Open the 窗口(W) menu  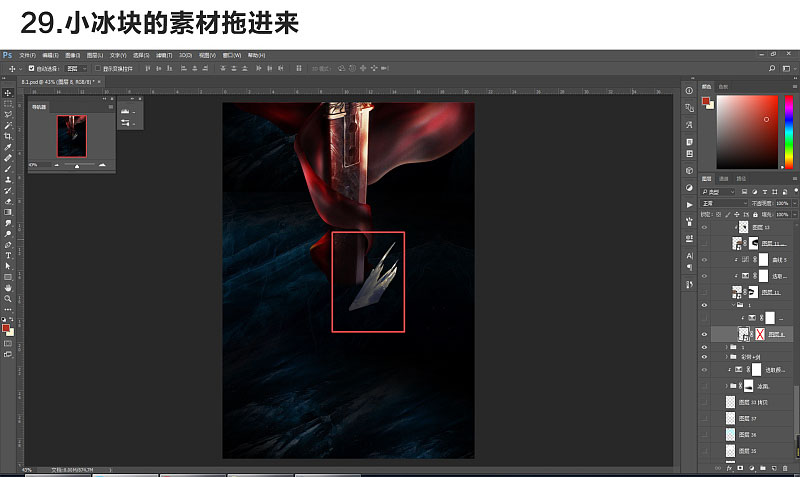click(232, 55)
